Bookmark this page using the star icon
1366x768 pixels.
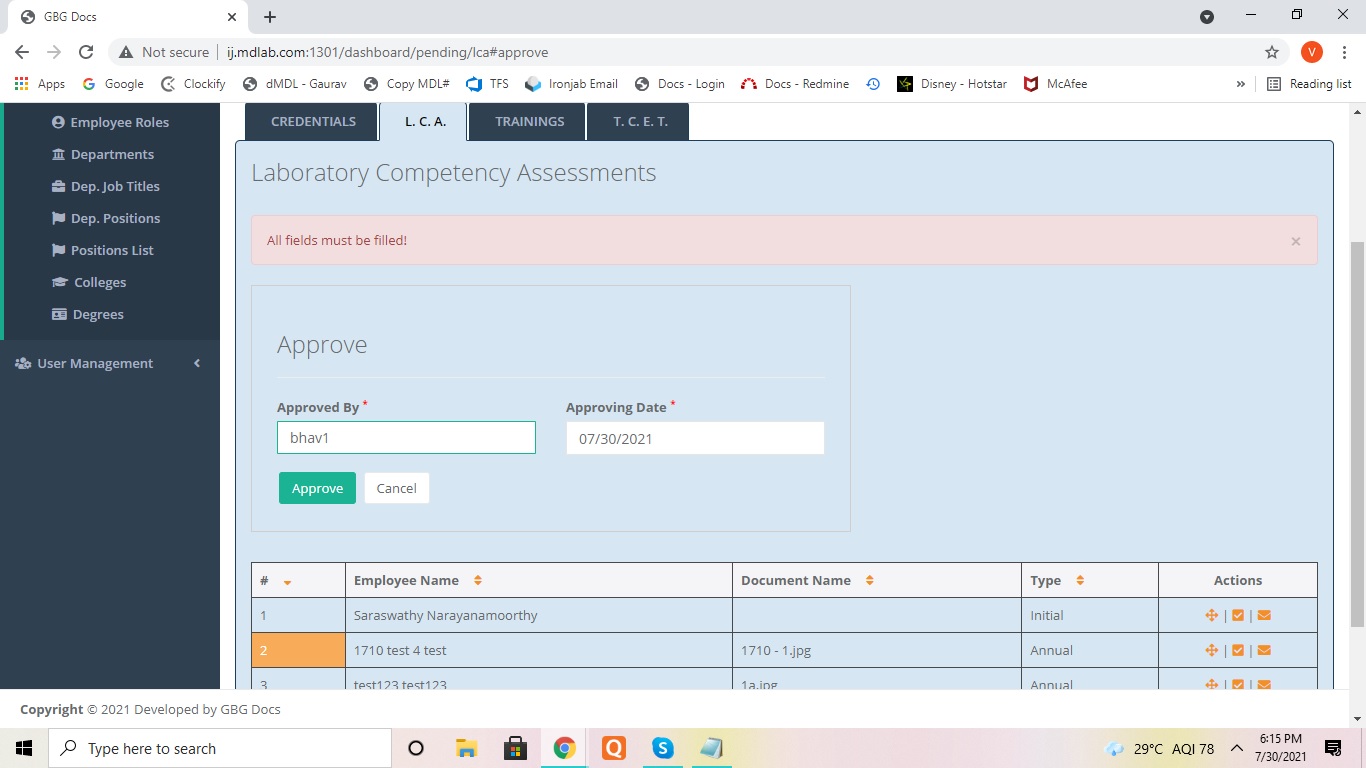[1272, 52]
